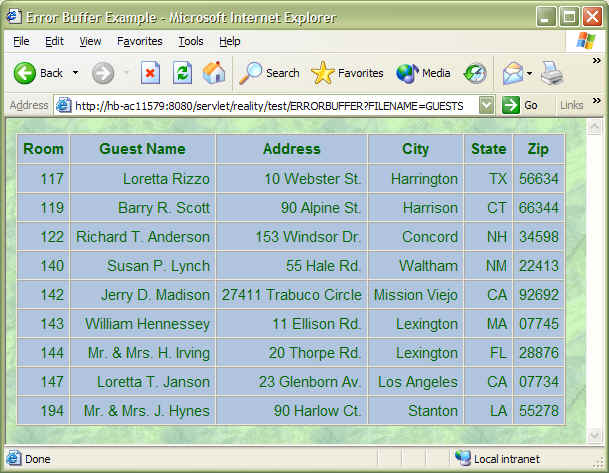This screenshot has width=609, height=473.
Task: Open the Media pane
Action: click(423, 73)
